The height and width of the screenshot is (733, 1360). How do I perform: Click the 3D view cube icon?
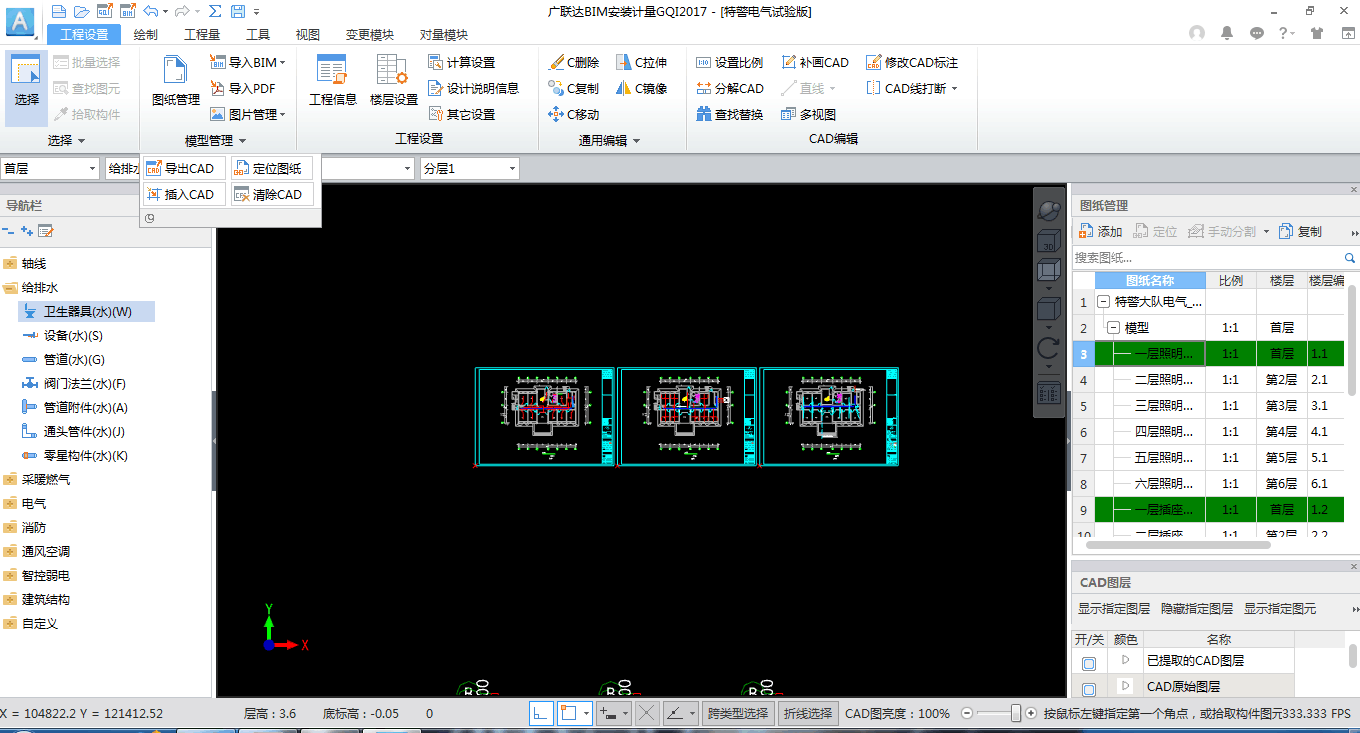pos(1049,240)
